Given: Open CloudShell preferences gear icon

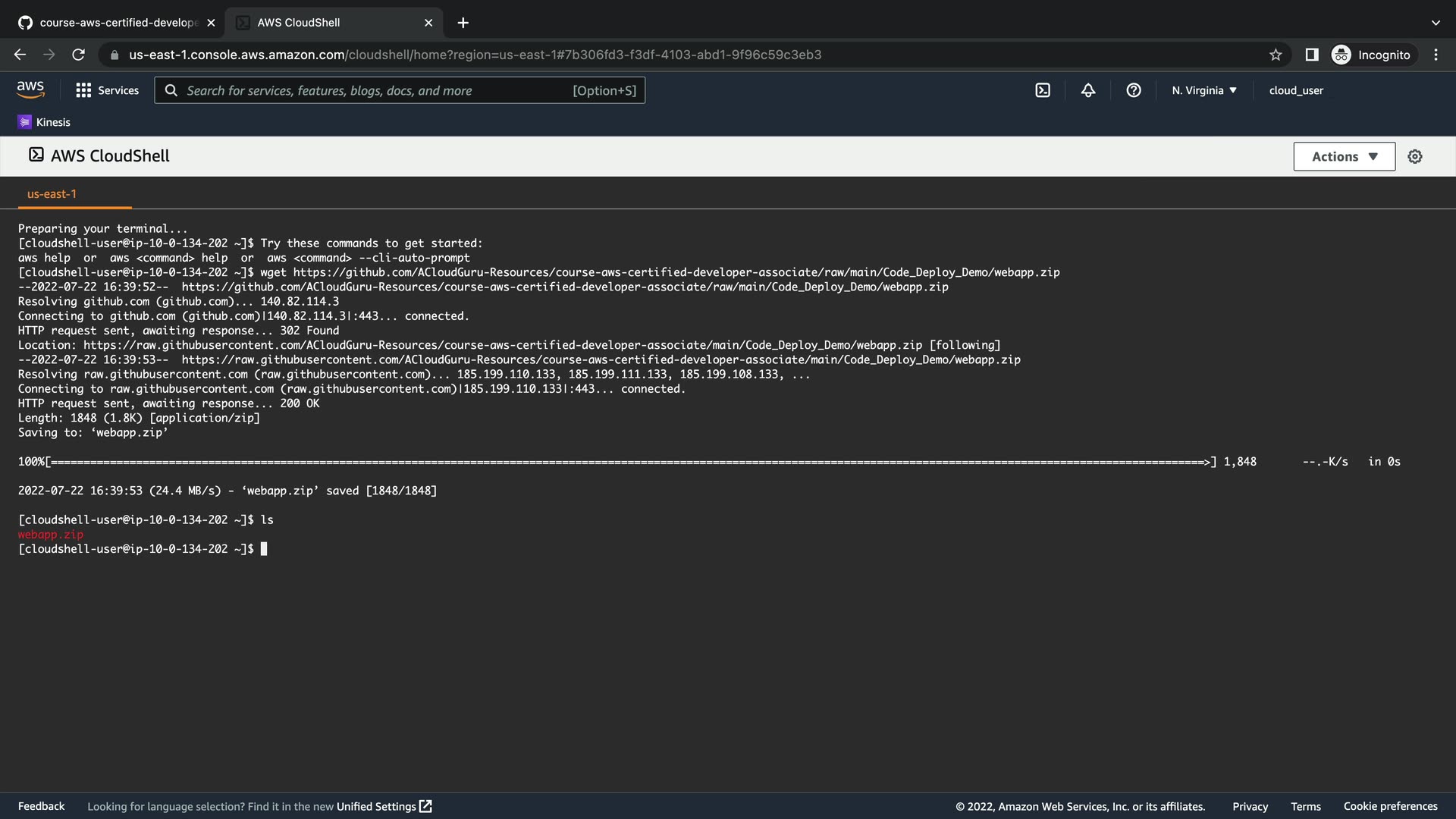Looking at the screenshot, I should pyautogui.click(x=1415, y=156).
